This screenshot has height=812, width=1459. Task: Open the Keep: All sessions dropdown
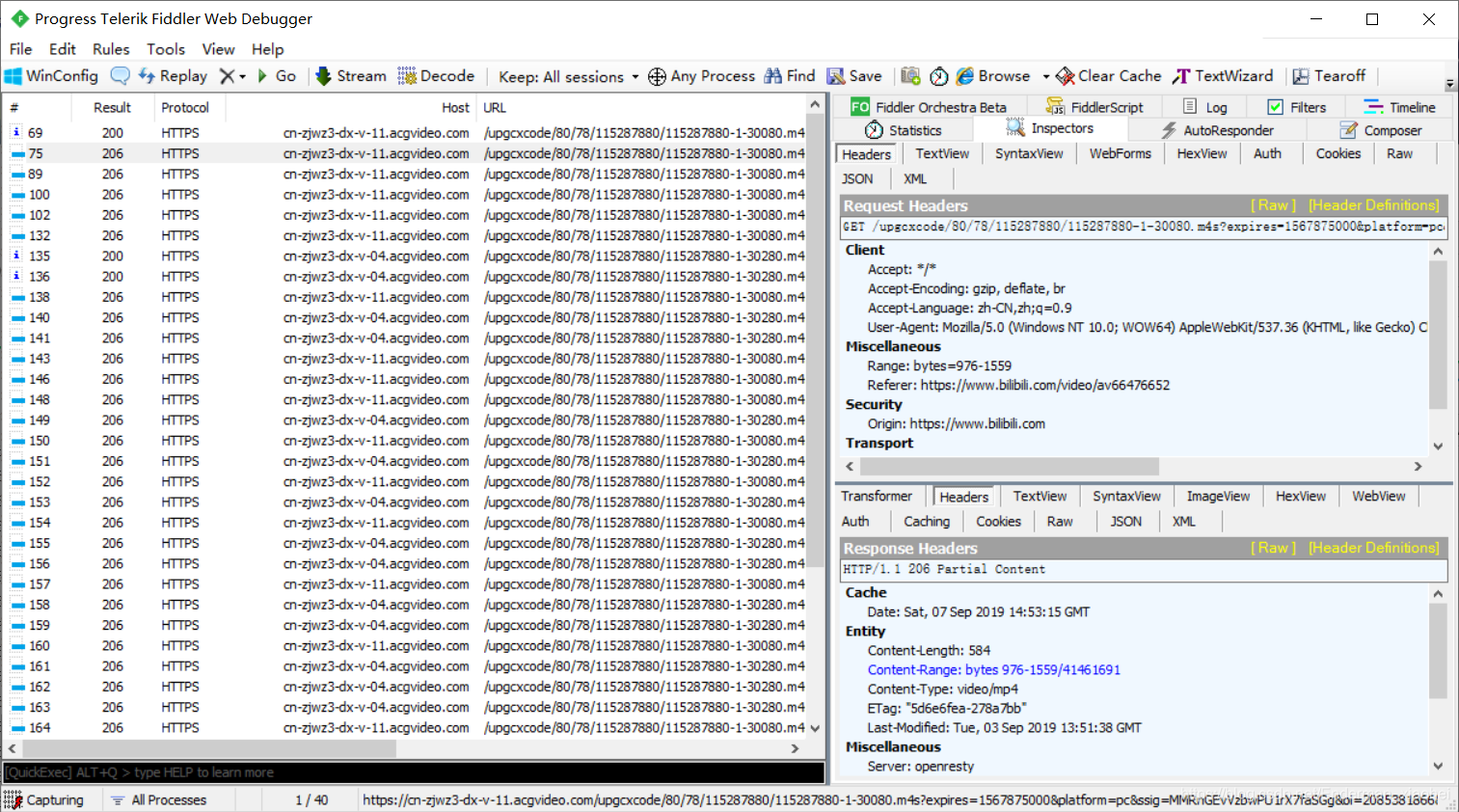click(569, 77)
